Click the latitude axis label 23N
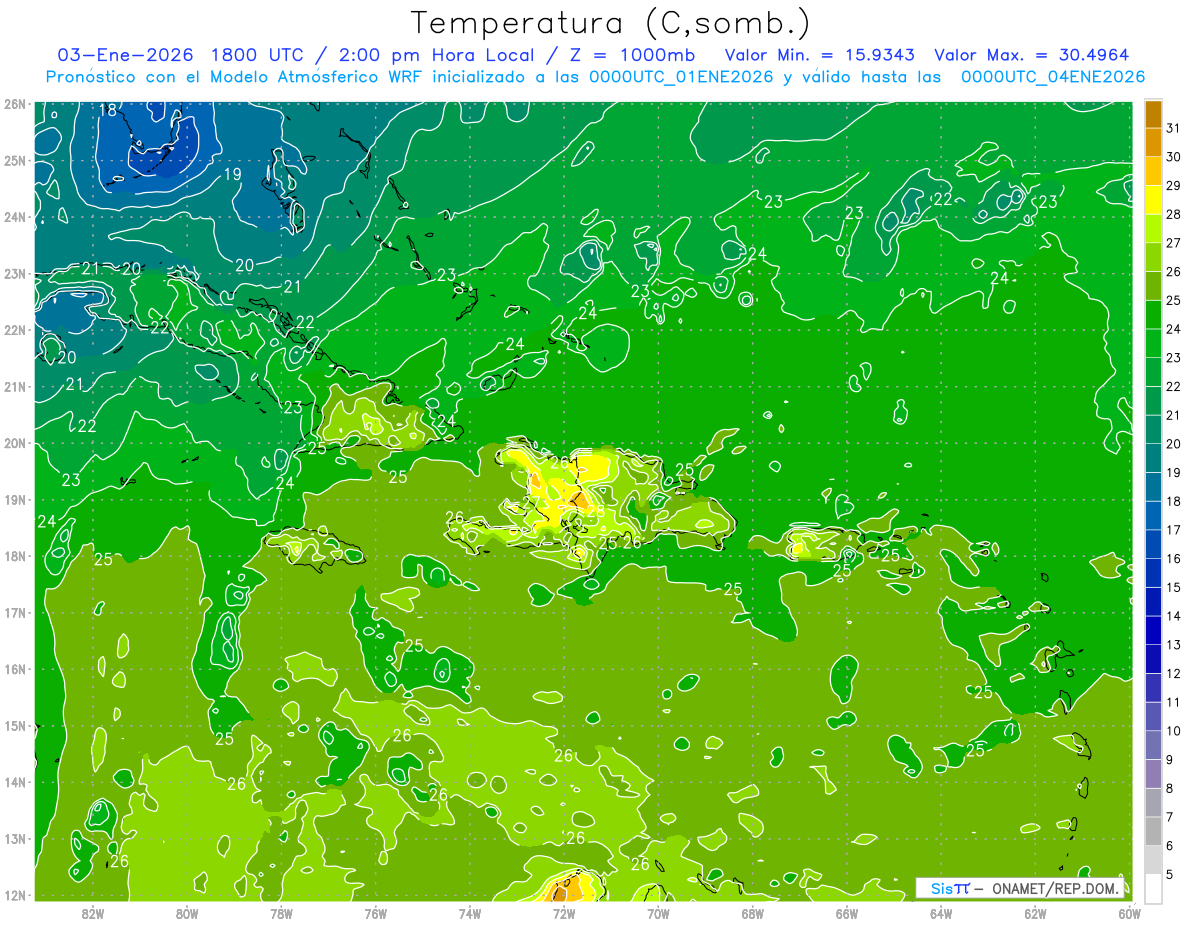This screenshot has width=1200, height=927. (x=15, y=273)
